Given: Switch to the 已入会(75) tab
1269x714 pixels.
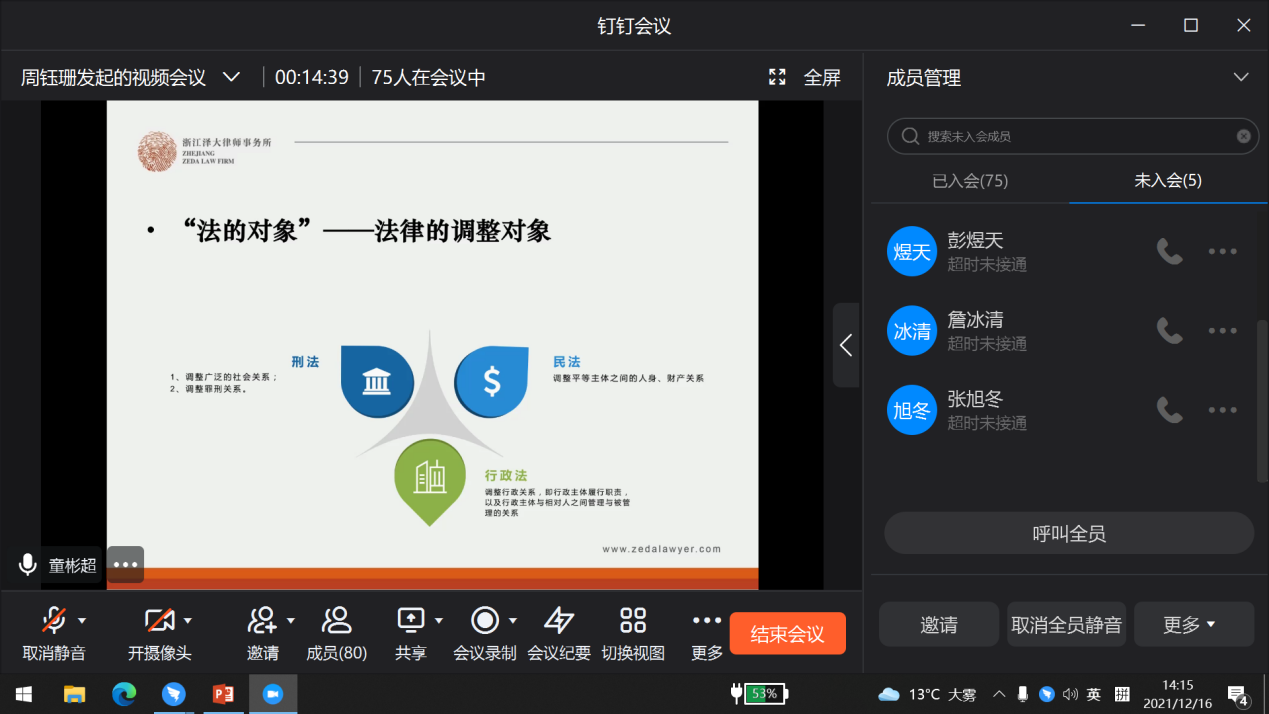Looking at the screenshot, I should pyautogui.click(x=969, y=181).
